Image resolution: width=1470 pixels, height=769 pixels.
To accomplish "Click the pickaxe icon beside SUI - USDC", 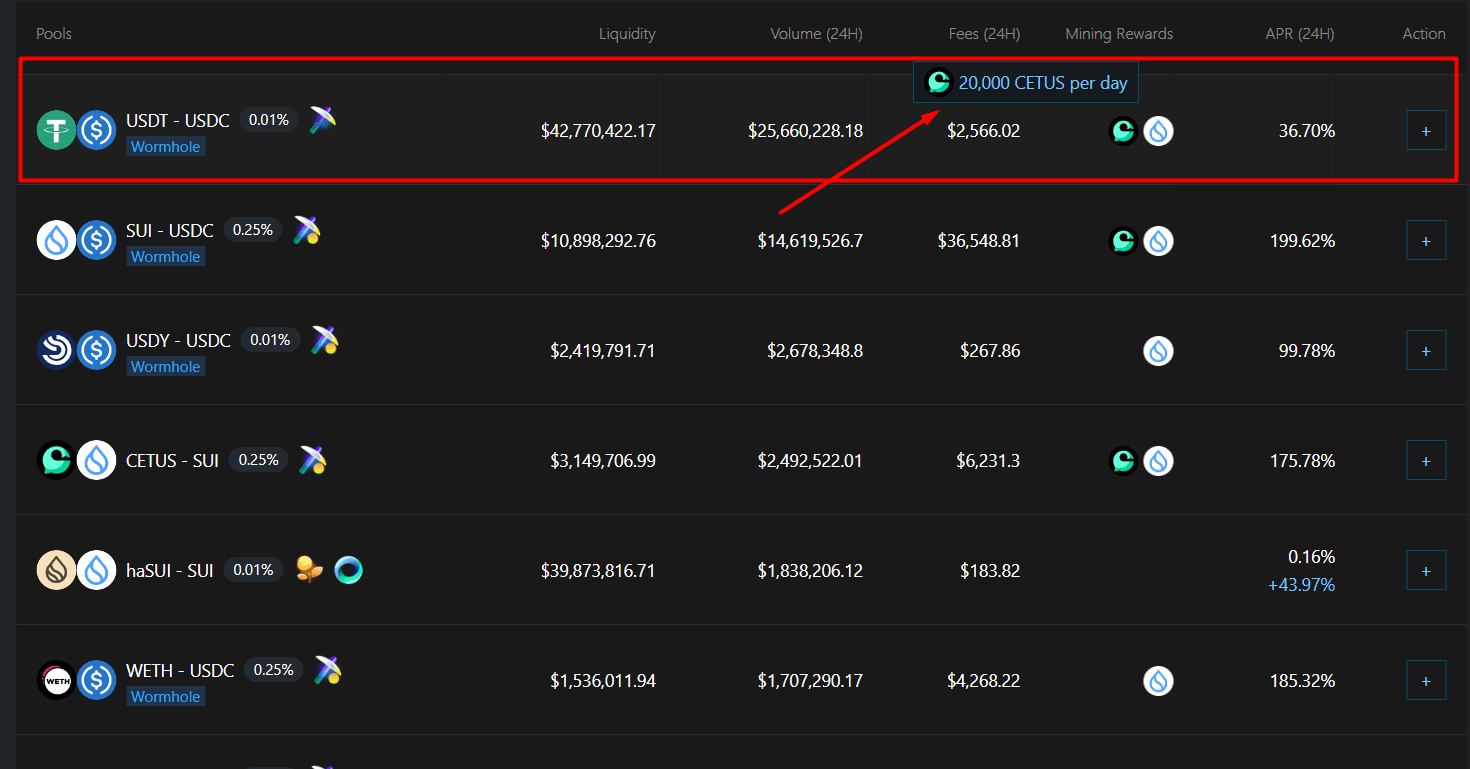I will (x=306, y=230).
